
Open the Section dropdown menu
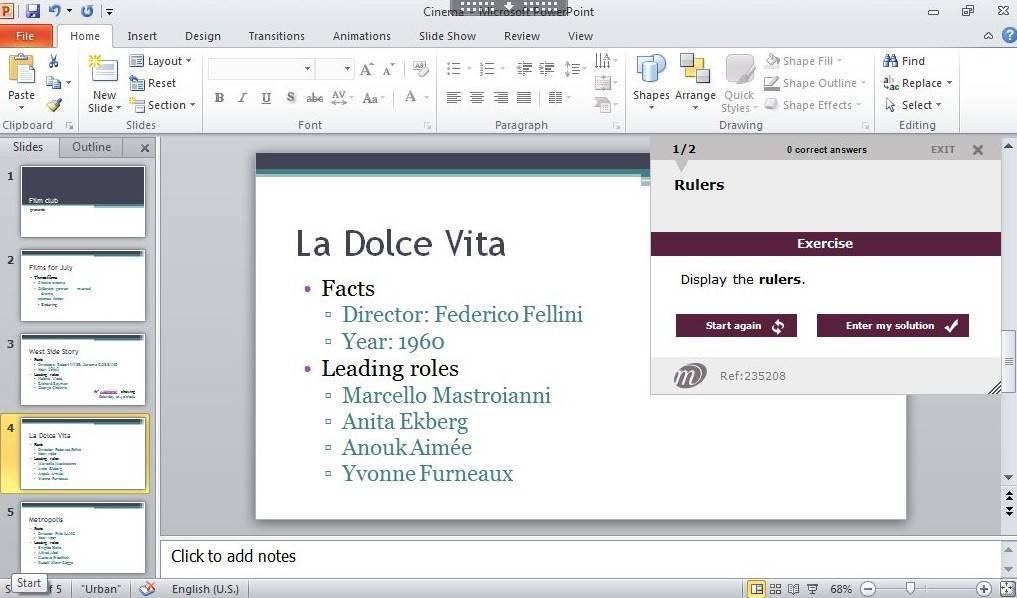[163, 105]
